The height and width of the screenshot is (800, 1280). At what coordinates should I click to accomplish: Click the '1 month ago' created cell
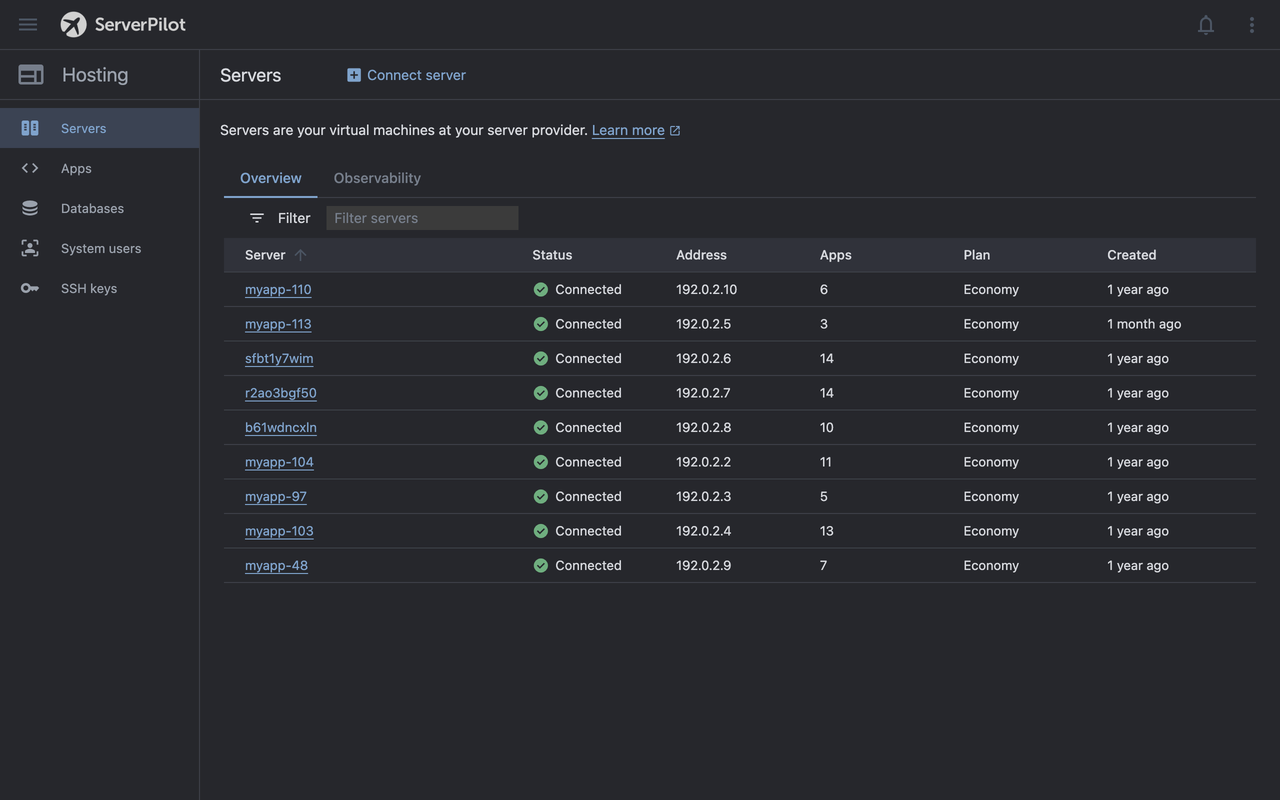1144,324
